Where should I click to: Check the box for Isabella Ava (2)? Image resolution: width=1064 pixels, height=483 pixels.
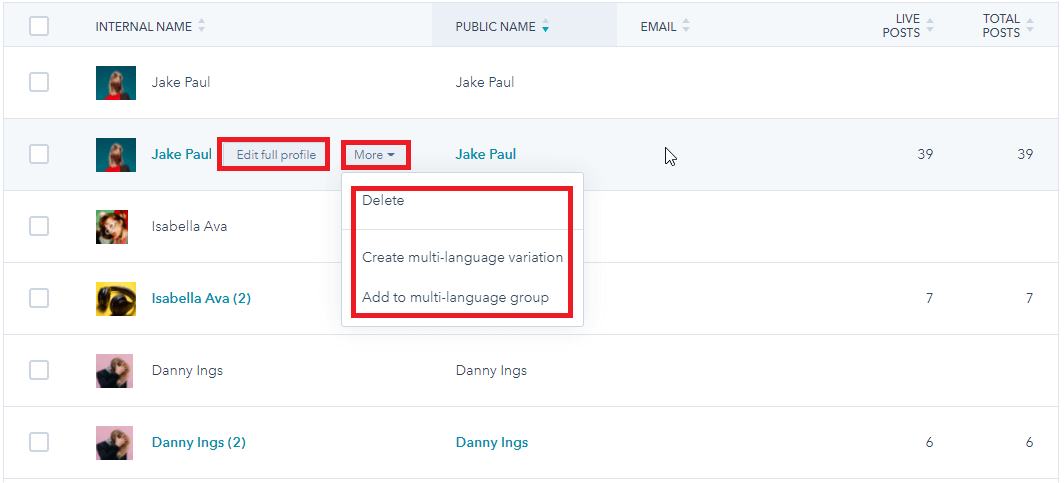coord(39,298)
